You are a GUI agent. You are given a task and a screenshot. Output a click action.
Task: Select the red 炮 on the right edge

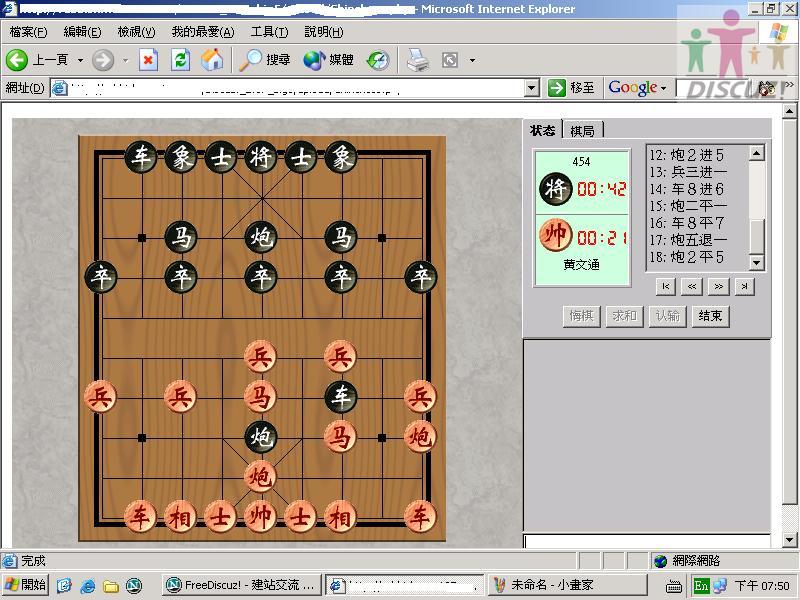coord(420,437)
